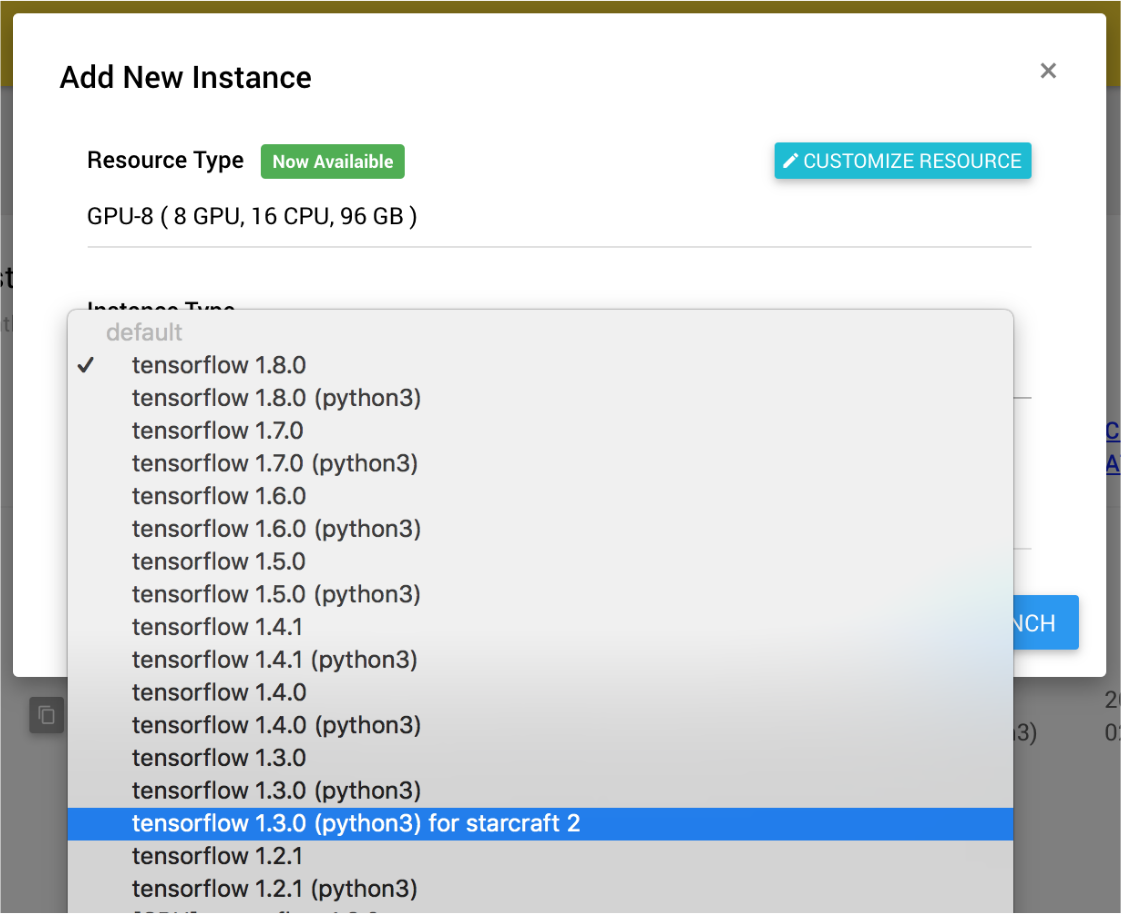This screenshot has height=914, width=1122.
Task: Select tensorflow 1.5.0 option
Action: point(540,562)
